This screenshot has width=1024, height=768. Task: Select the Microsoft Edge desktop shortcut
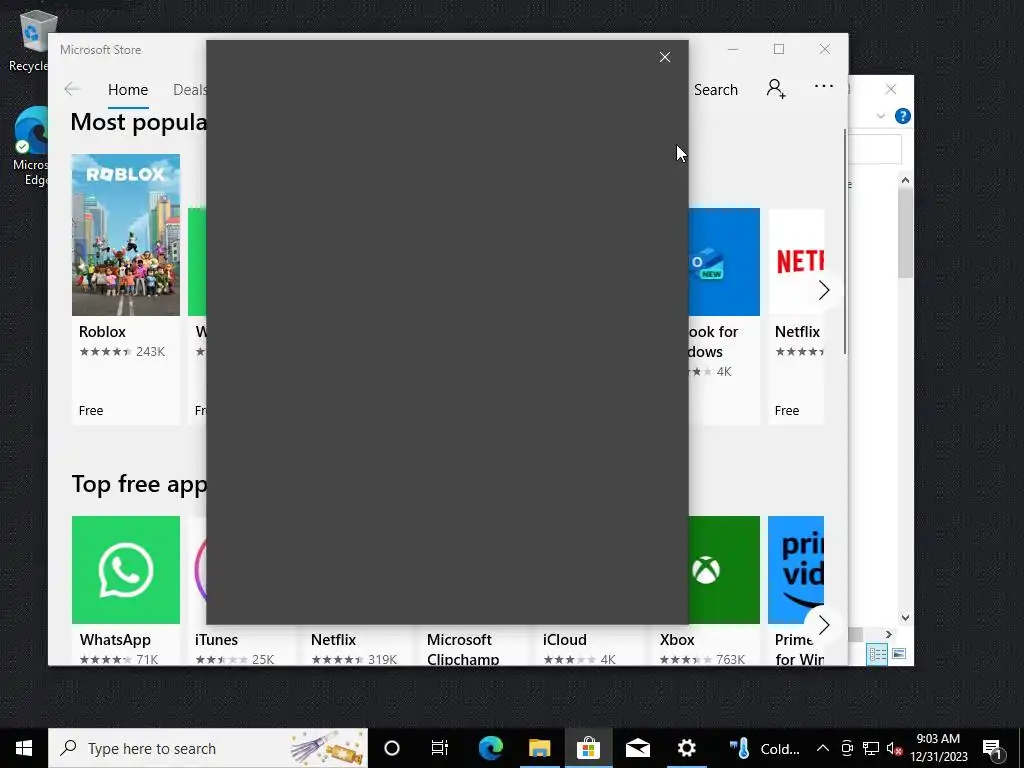pos(31,146)
